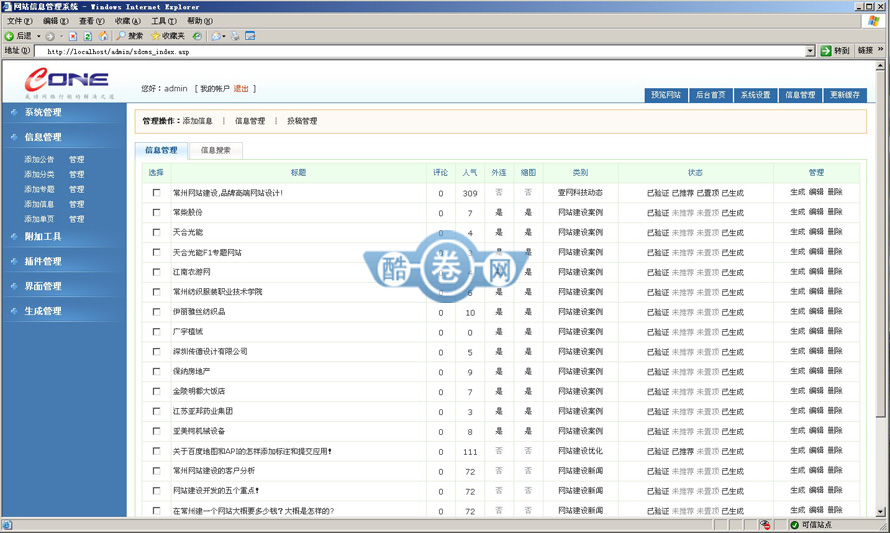Click the scrollbar down arrow
The height and width of the screenshot is (533, 890).
coord(880,511)
